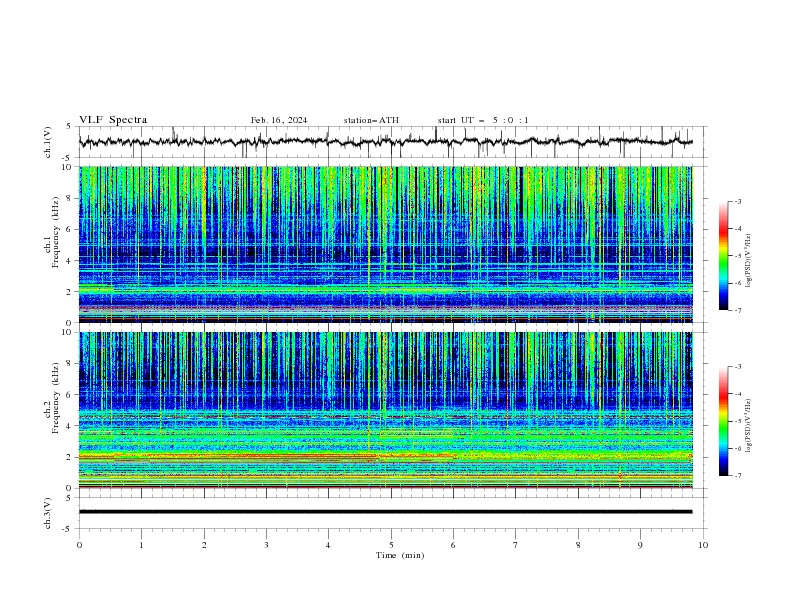792x612 pixels.
Task: Click the "5" tick on the time axis
Action: (x=391, y=545)
